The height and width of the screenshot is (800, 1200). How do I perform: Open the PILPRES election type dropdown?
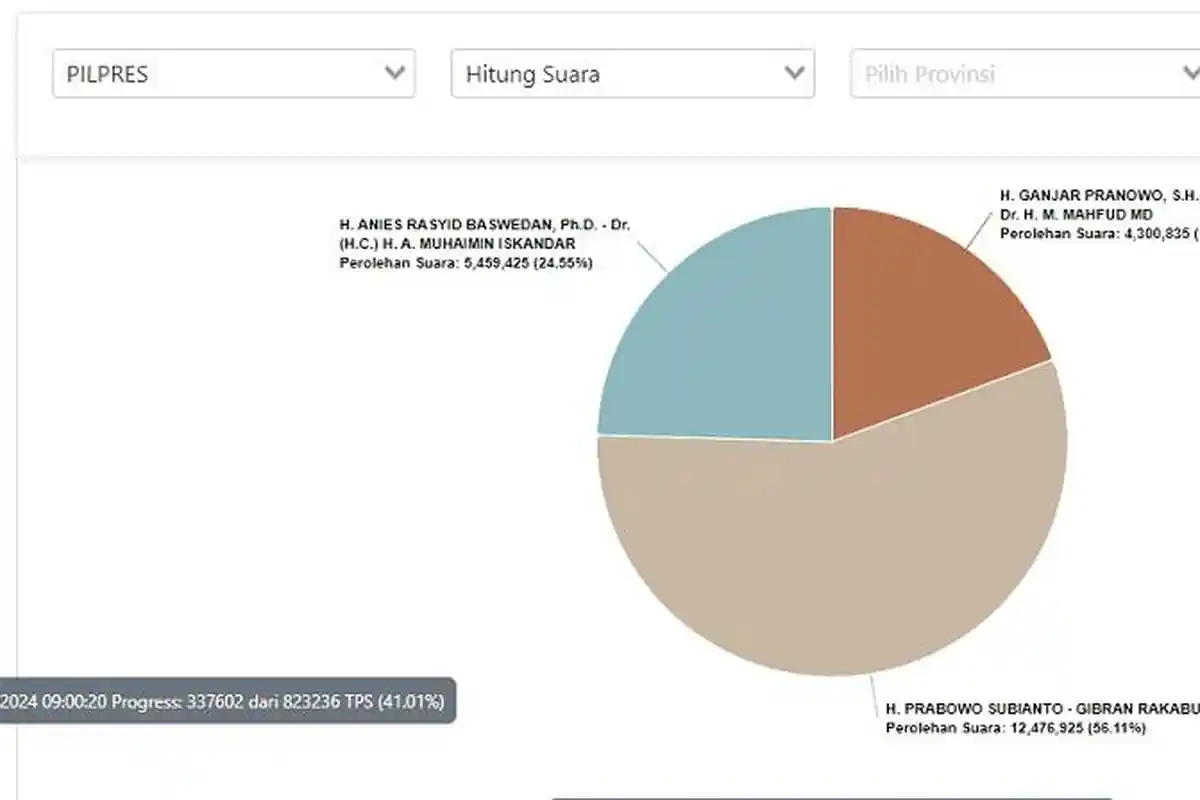[232, 73]
